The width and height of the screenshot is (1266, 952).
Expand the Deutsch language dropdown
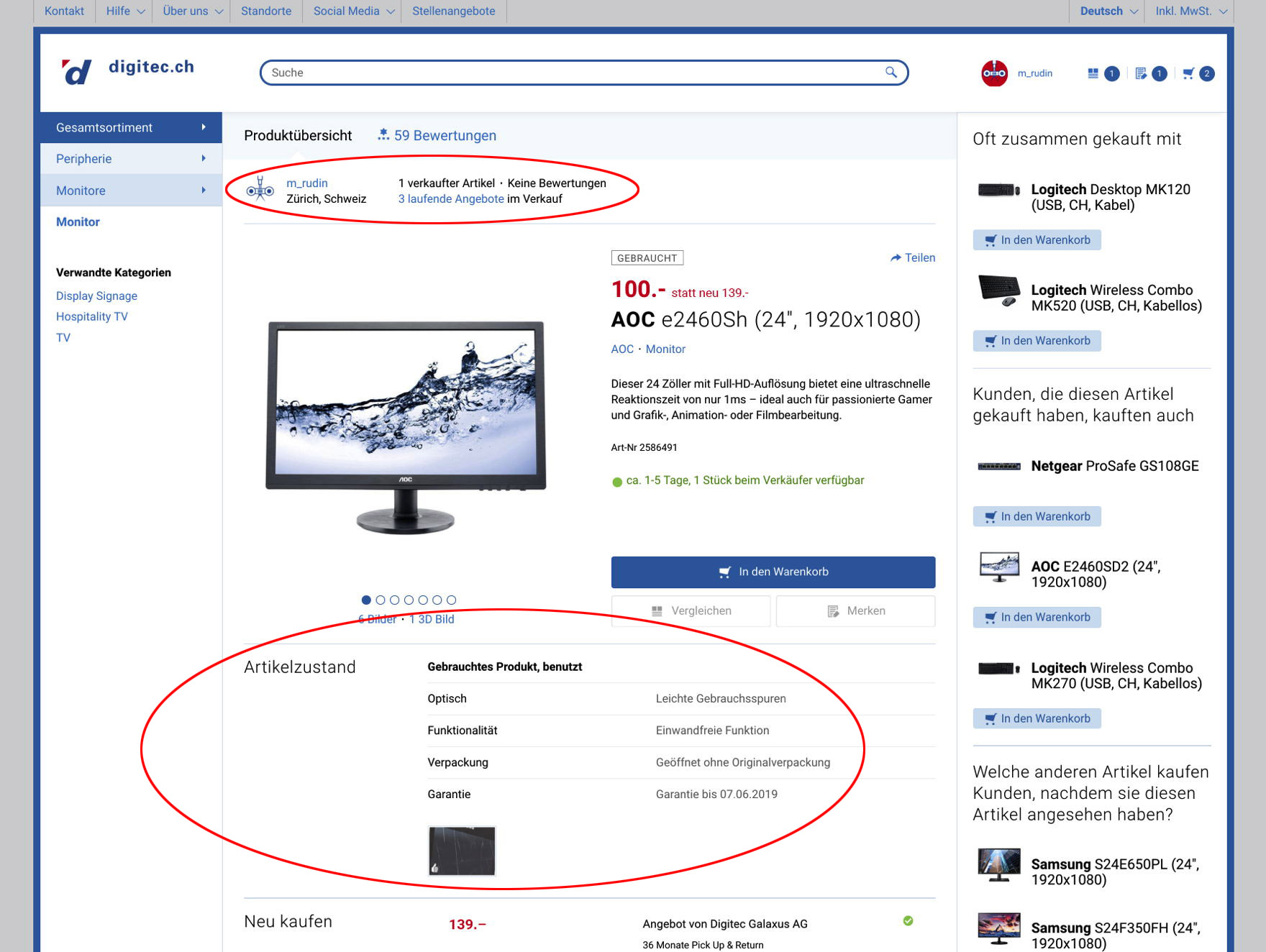click(1108, 12)
